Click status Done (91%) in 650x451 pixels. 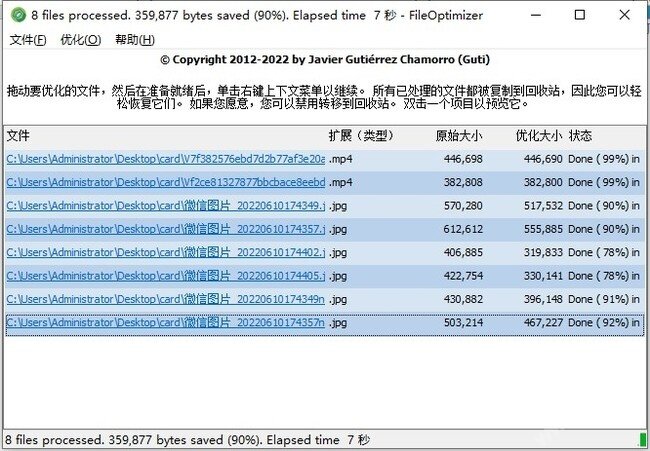pos(604,299)
